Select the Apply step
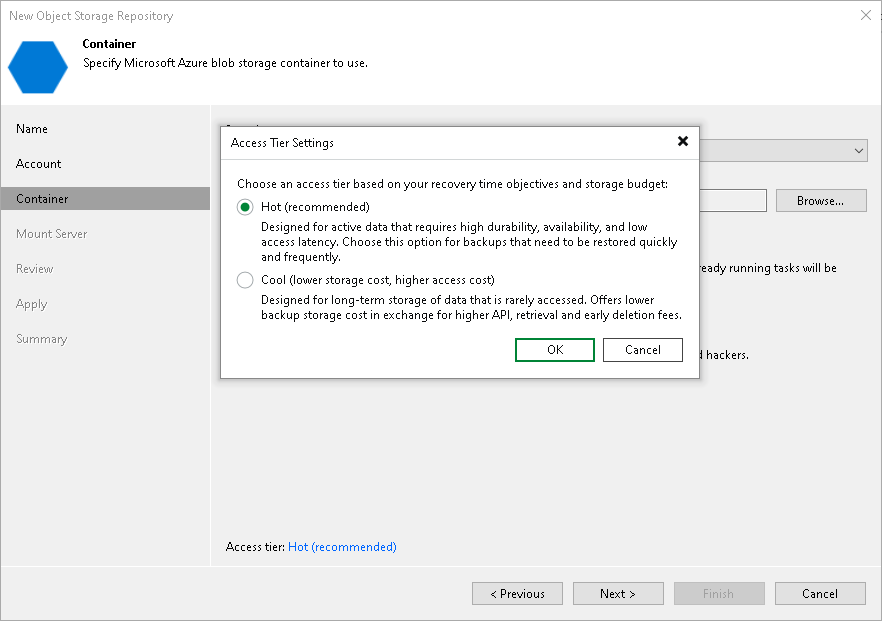Screen dimensions: 882x621 (x=32, y=304)
